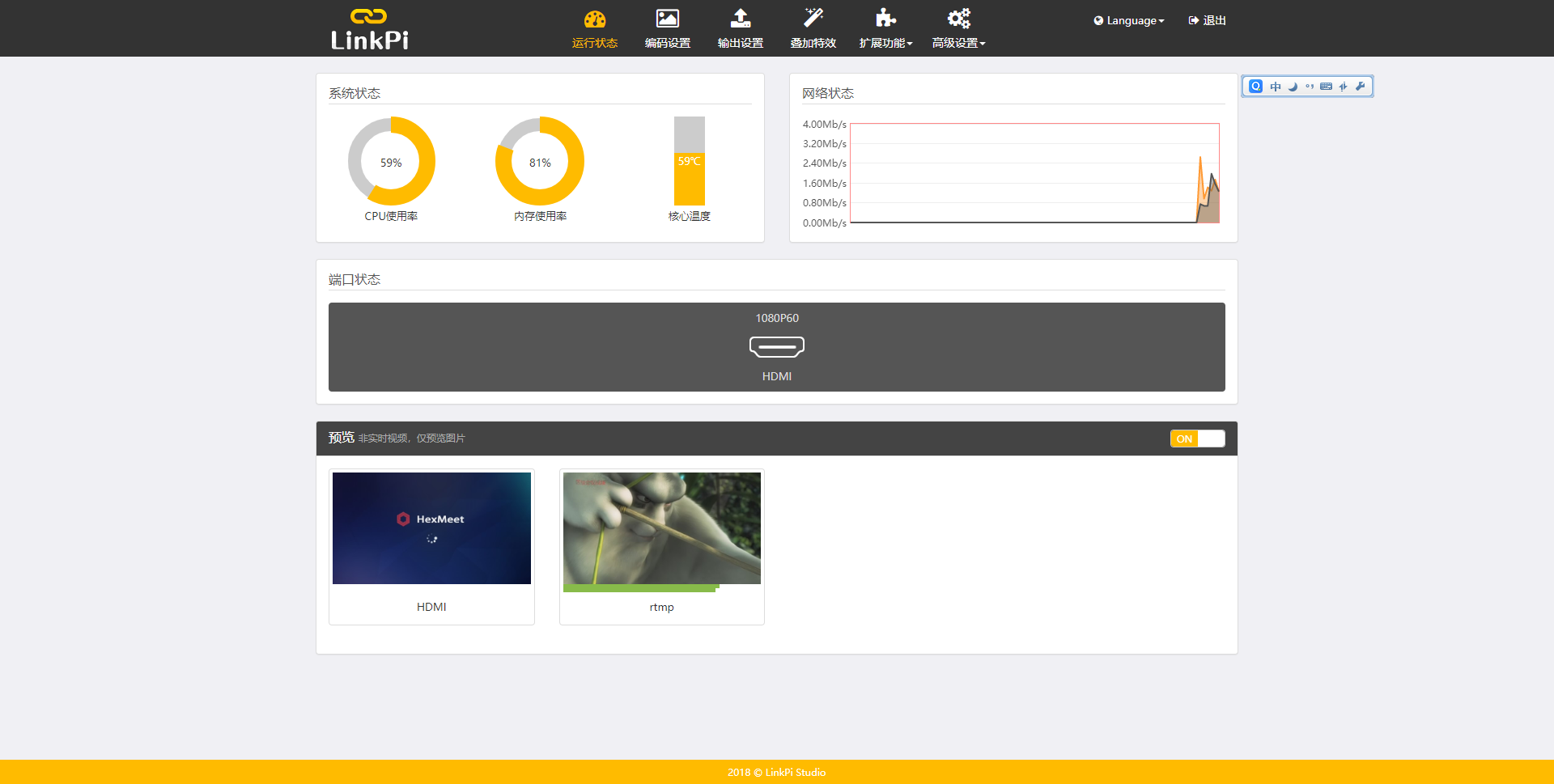The height and width of the screenshot is (784, 1554).
Task: Click the CPU使用率 donut gauge
Action: coord(392,161)
